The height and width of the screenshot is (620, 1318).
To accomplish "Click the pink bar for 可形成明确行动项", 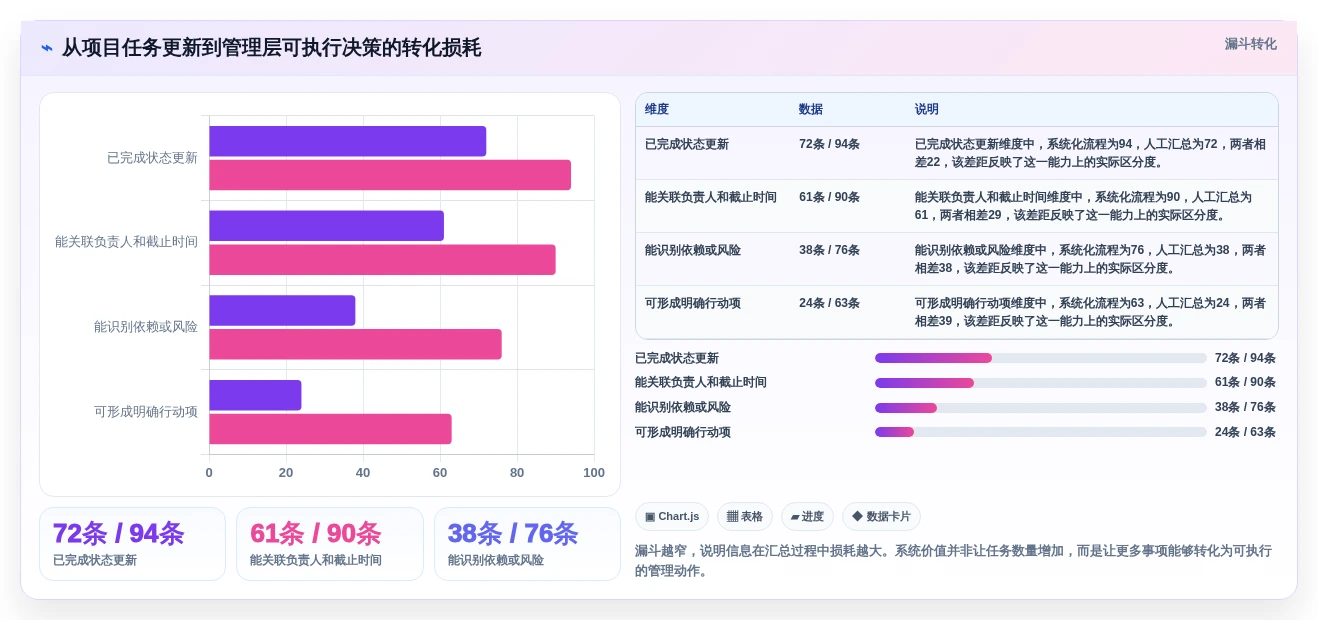I will point(330,429).
